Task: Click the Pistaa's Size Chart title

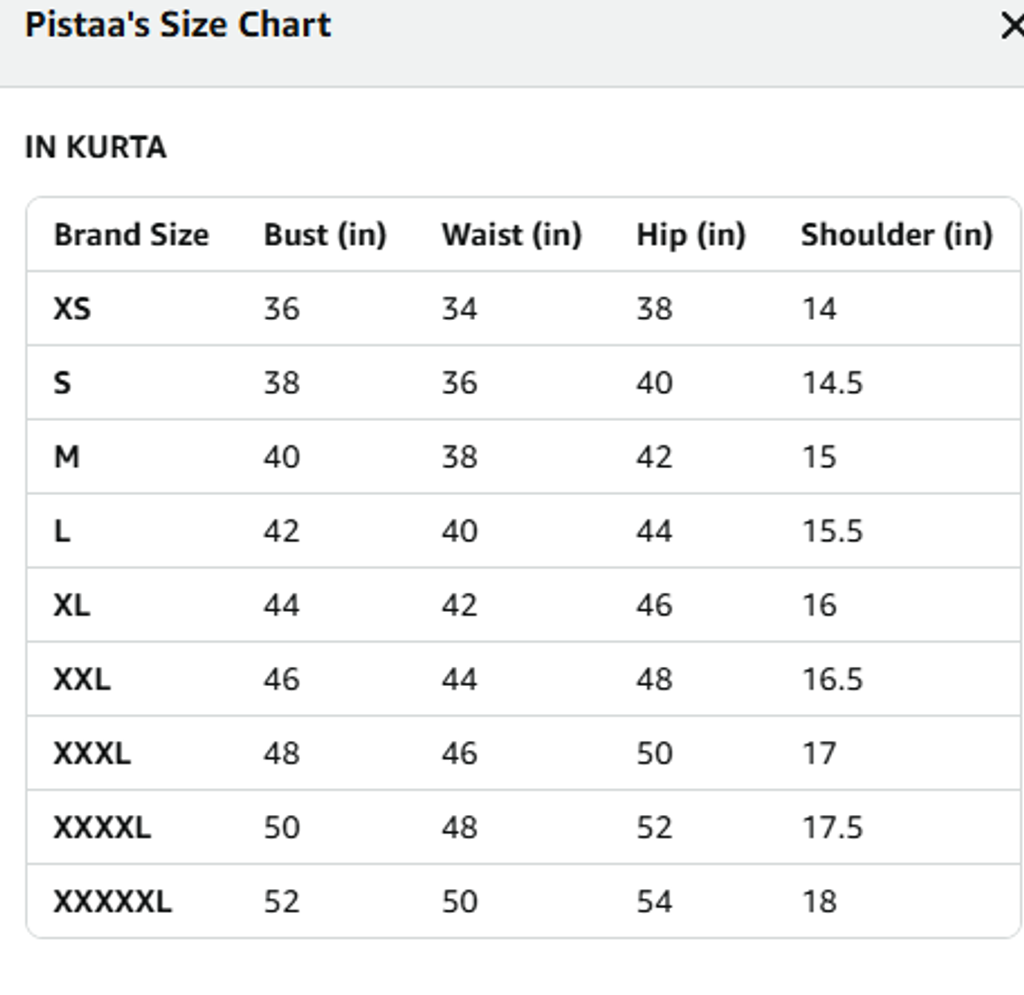Action: click(178, 24)
